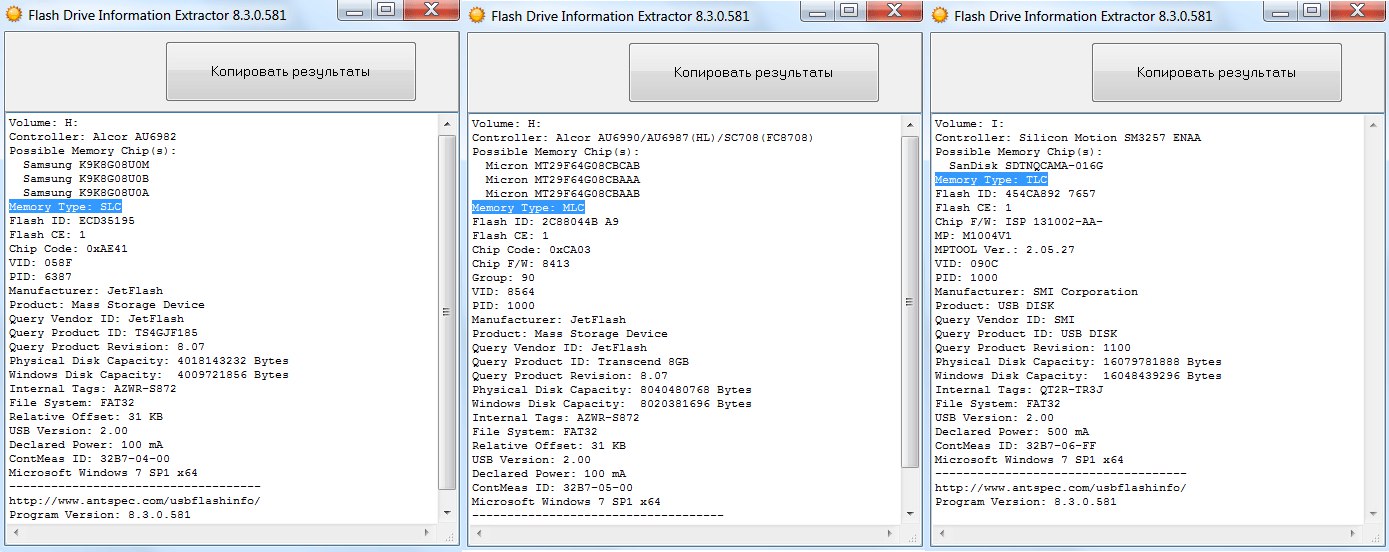Click the scroll up arrow in the AU6982 window
Image resolution: width=1389 pixels, height=552 pixels.
tap(447, 124)
